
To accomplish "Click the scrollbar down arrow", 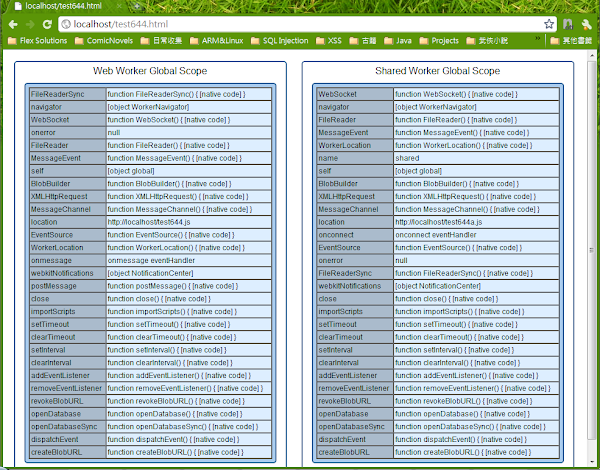I will [x=592, y=462].
